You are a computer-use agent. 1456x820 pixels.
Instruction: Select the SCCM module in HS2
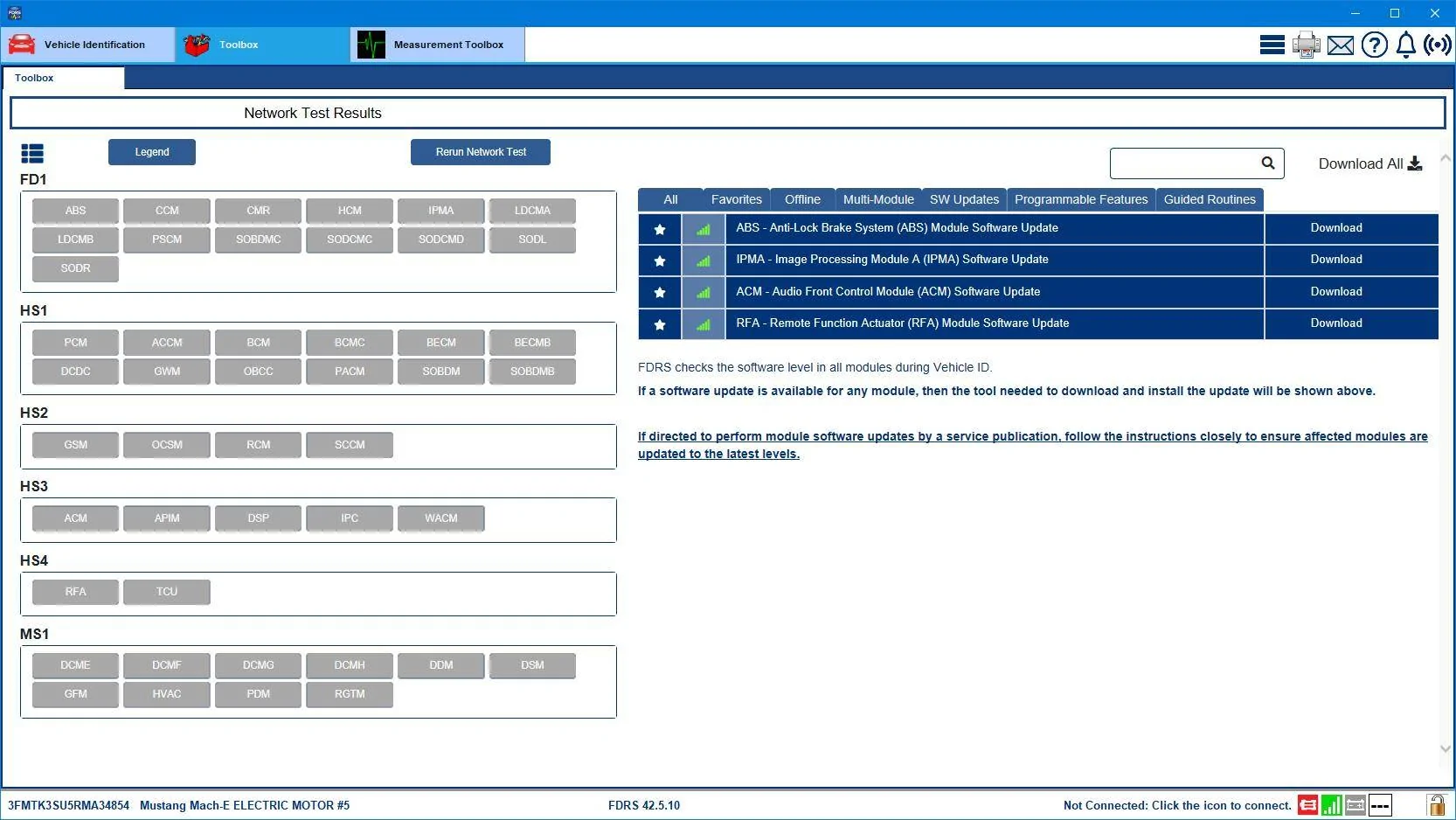[350, 445]
